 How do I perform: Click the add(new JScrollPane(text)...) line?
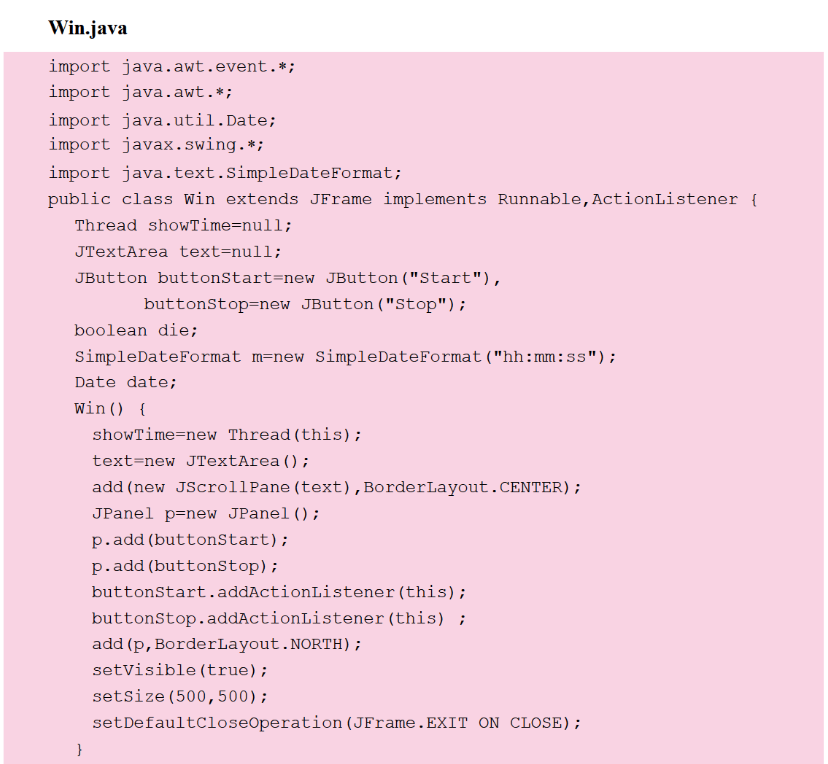tap(336, 487)
